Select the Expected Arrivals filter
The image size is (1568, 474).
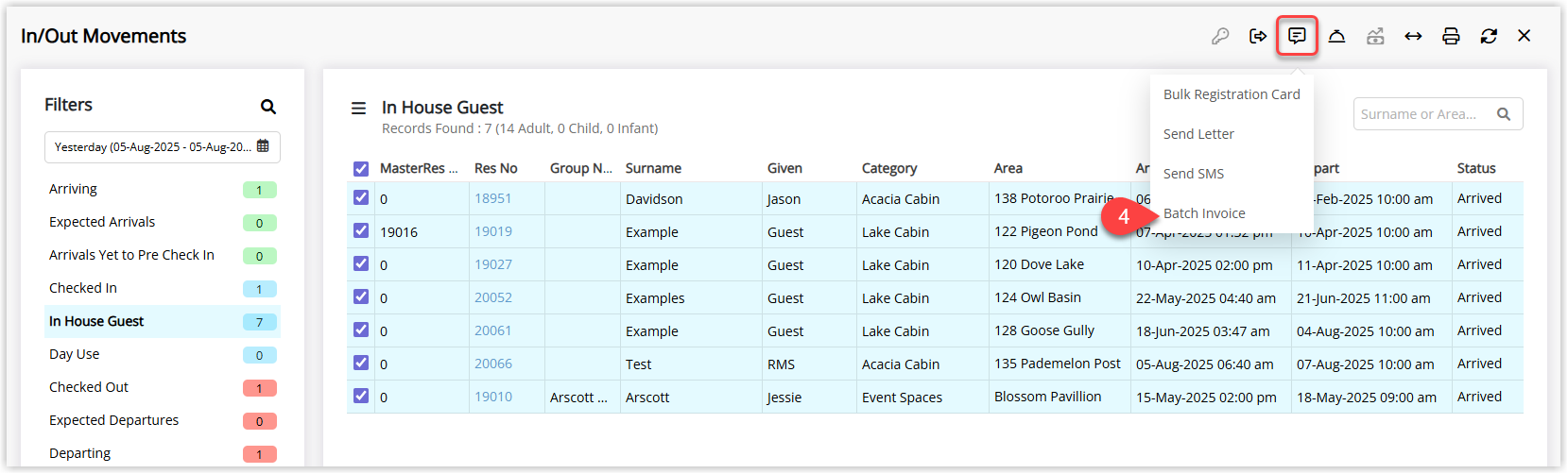[163, 222]
